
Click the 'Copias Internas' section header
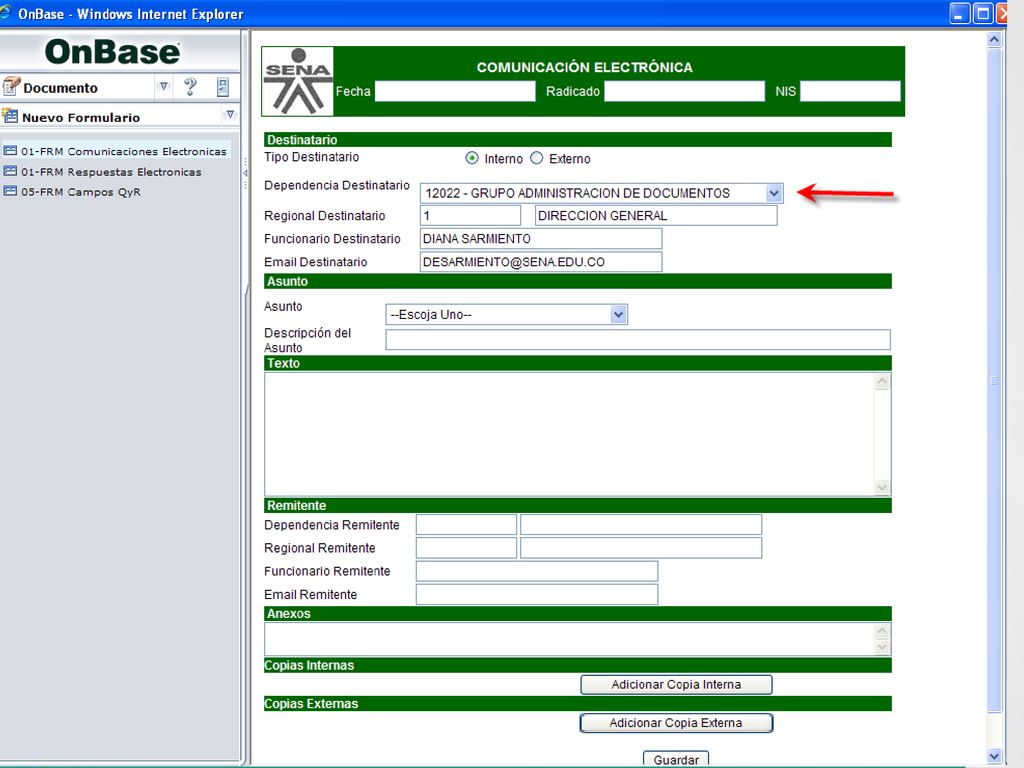578,665
